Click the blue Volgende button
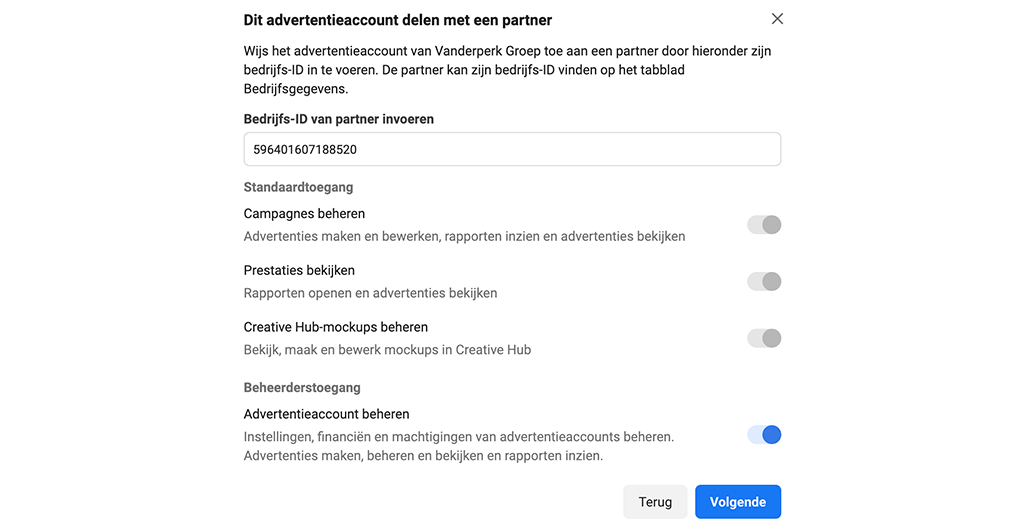This screenshot has height=528, width=1024. point(737,502)
